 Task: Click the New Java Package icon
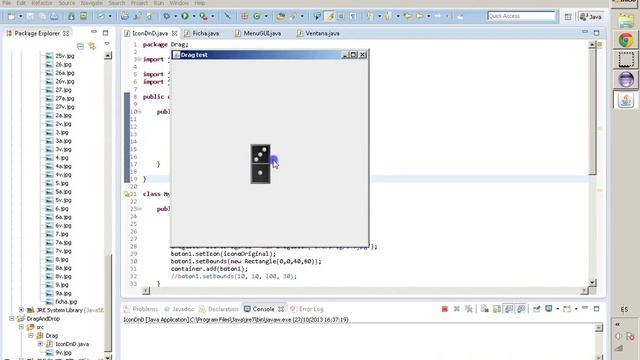pos(244,16)
